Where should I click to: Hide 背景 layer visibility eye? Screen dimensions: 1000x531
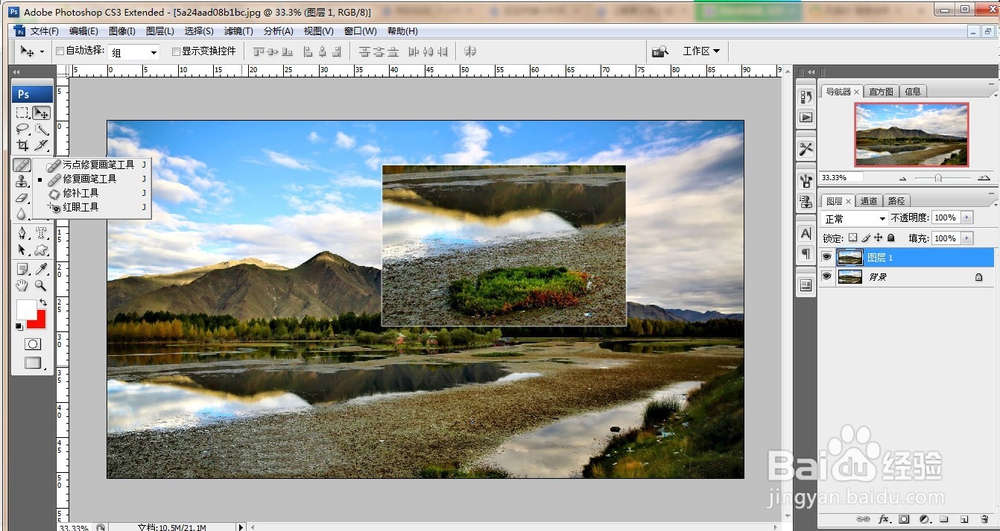[827, 277]
